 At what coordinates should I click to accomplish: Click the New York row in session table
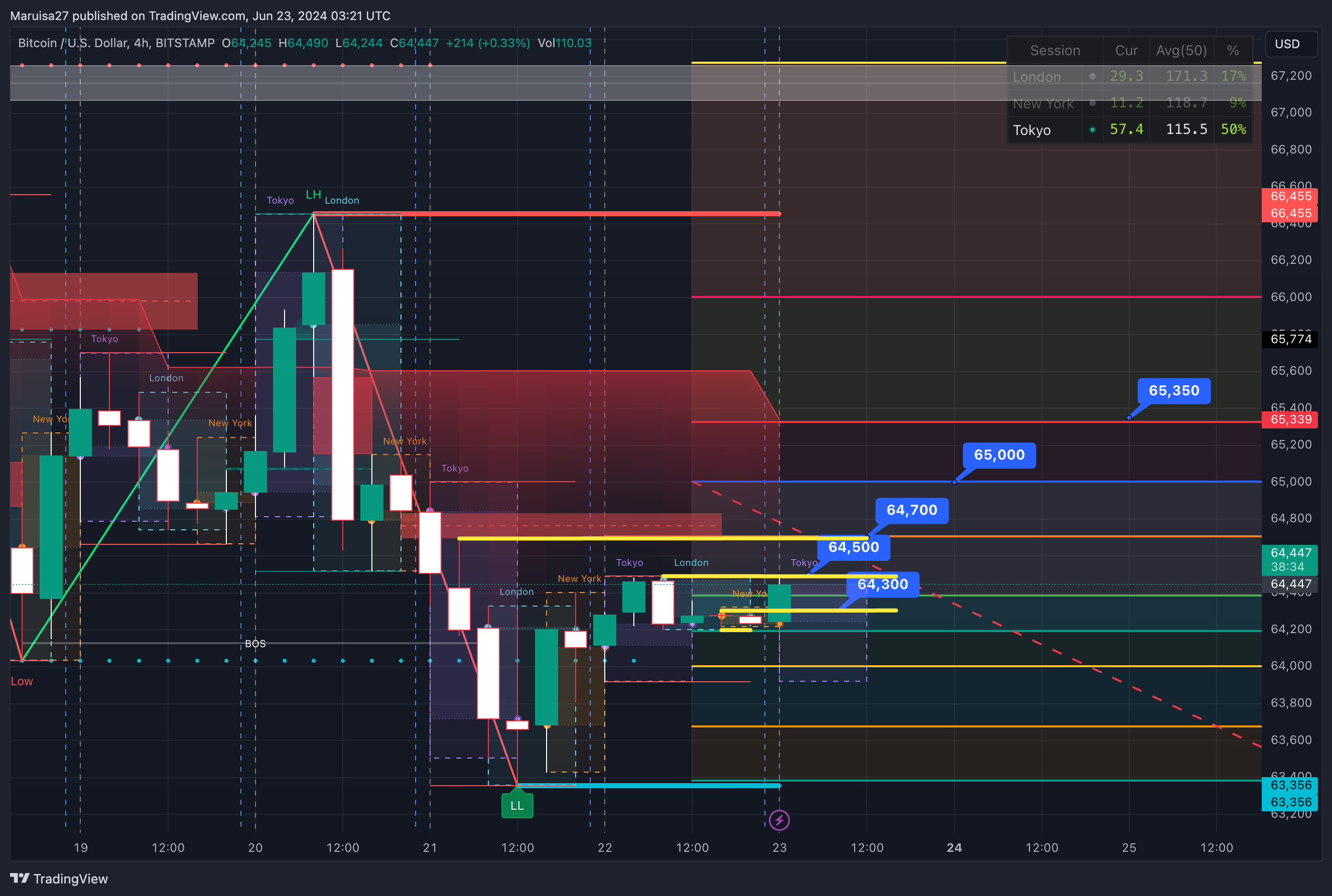pyautogui.click(x=1129, y=103)
